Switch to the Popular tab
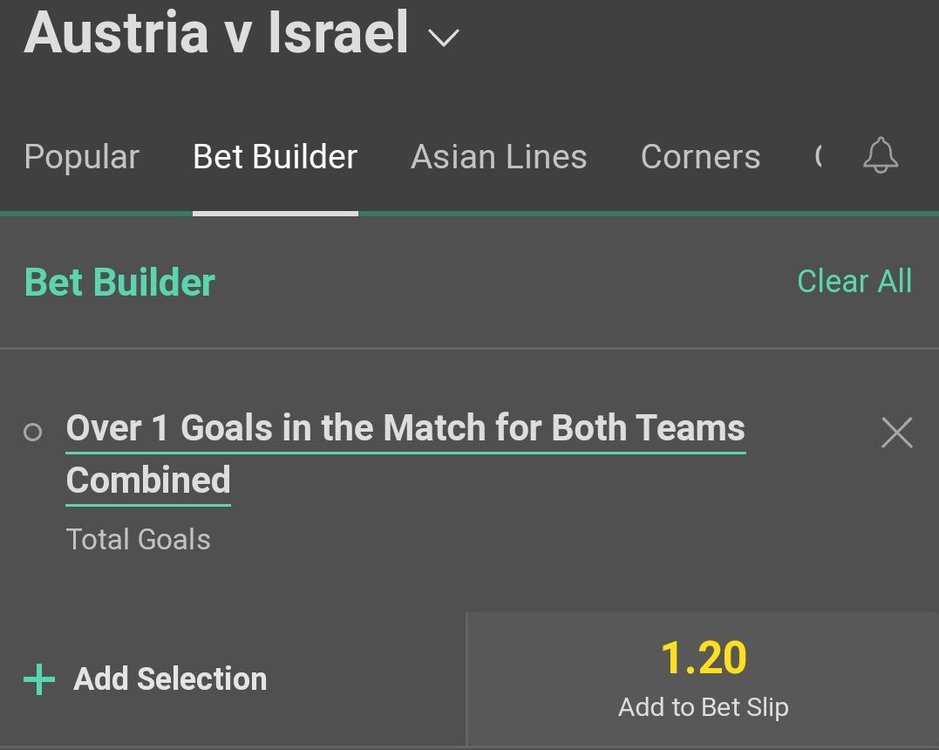 pos(81,157)
